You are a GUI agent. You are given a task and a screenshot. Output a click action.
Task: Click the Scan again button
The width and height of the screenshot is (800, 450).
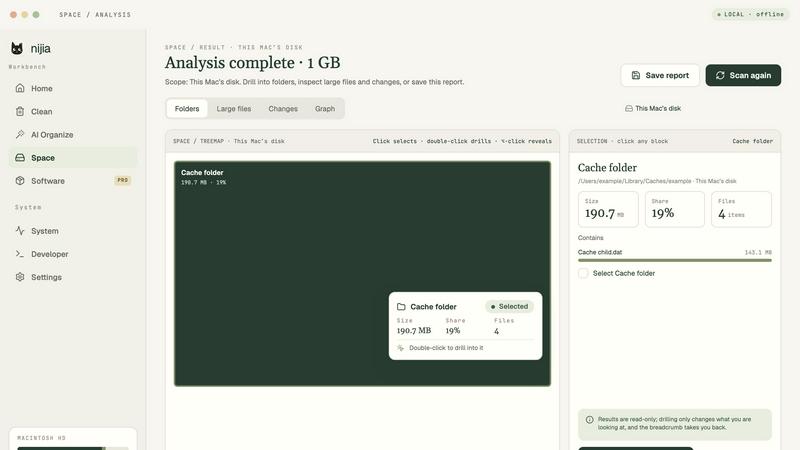[743, 76]
